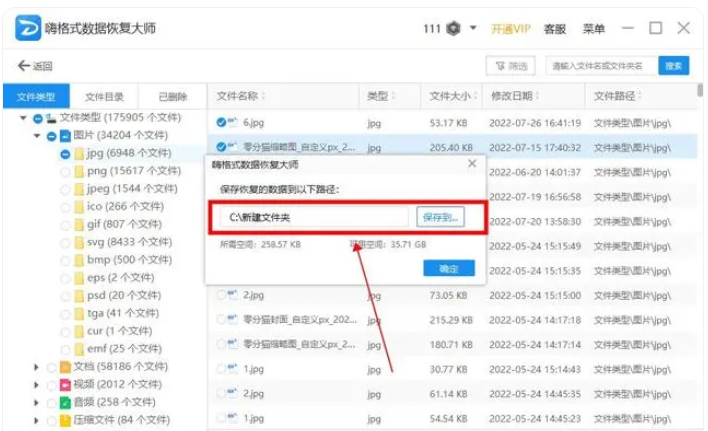Click the 保存到... button in dialog

(440, 216)
